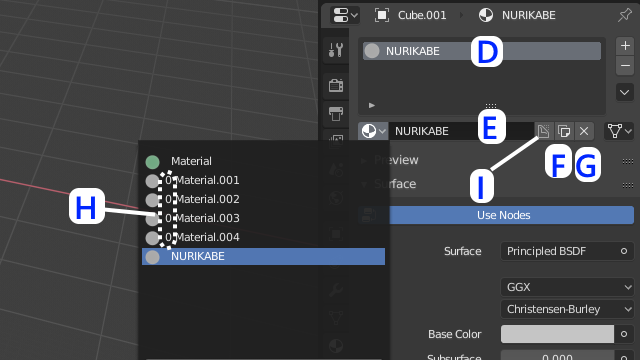Open the browse material sphere dropdown
This screenshot has width=640, height=360.
(x=373, y=131)
